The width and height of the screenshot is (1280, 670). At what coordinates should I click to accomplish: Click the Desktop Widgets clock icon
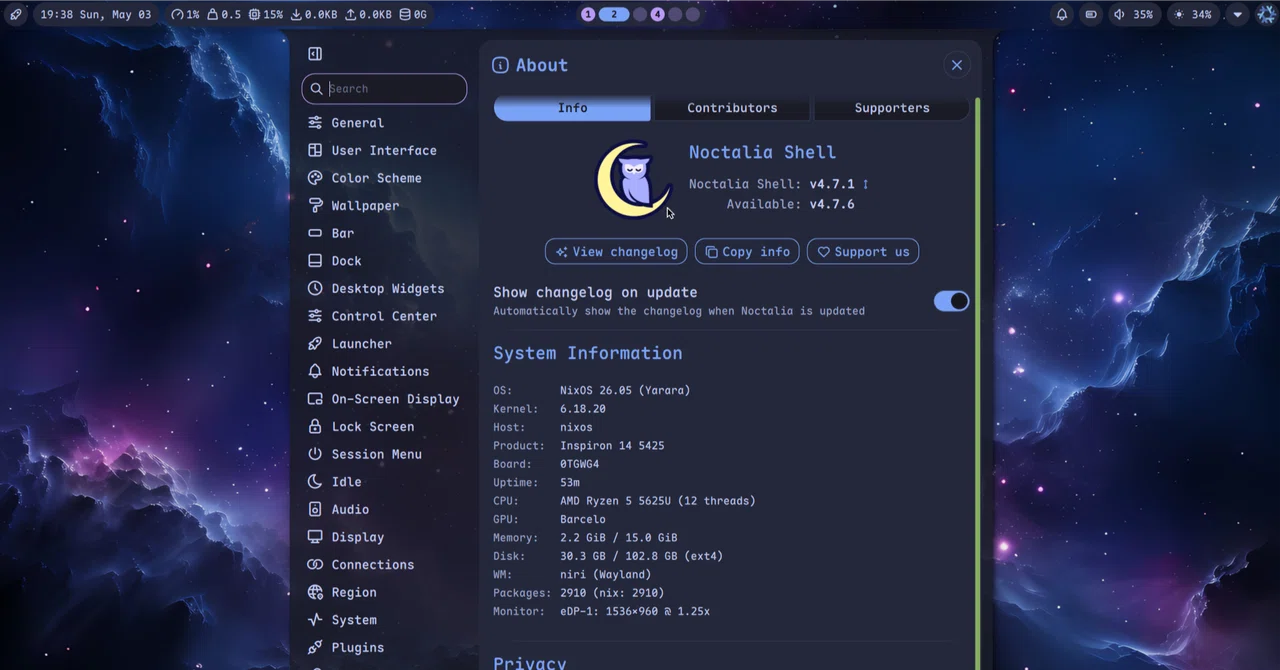315,288
